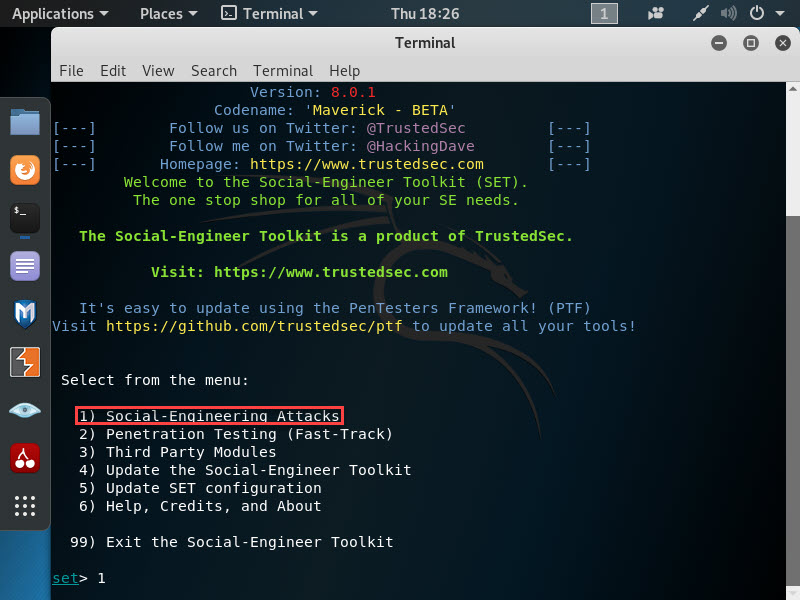Open the Edit menu in Terminal
Viewport: 800px width, 600px height.
point(113,70)
